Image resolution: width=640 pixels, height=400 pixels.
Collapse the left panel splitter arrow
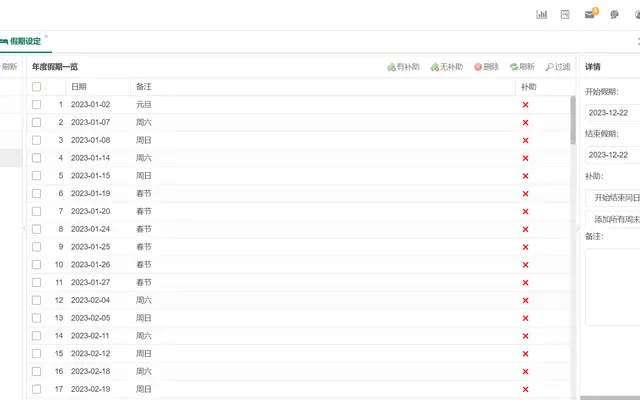coord(24,229)
